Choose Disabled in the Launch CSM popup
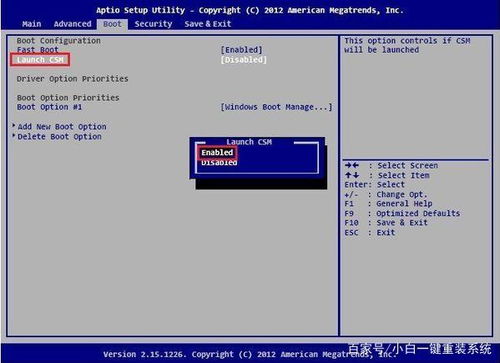The image size is (500, 363). tap(219, 163)
